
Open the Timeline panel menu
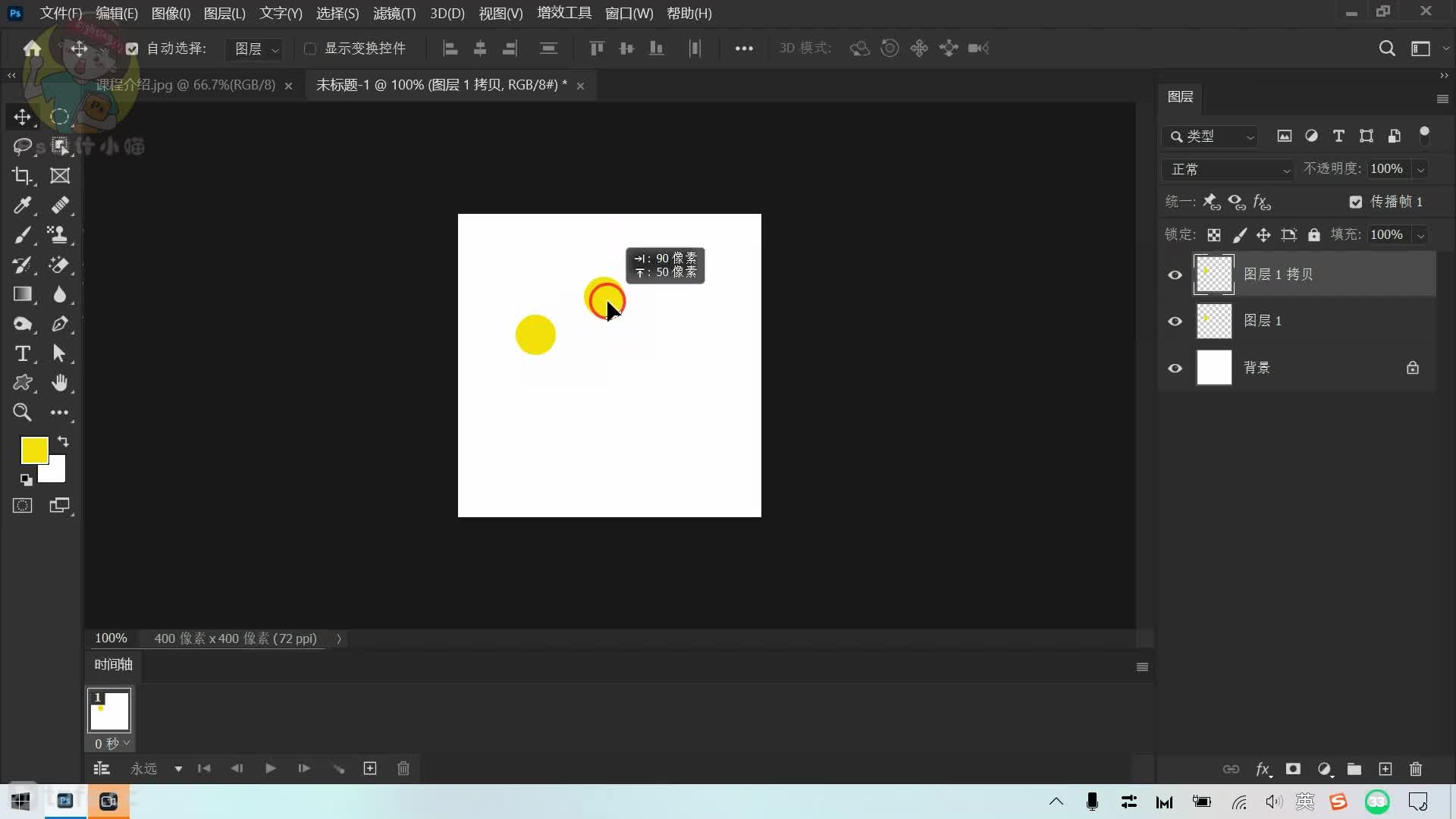[1142, 667]
